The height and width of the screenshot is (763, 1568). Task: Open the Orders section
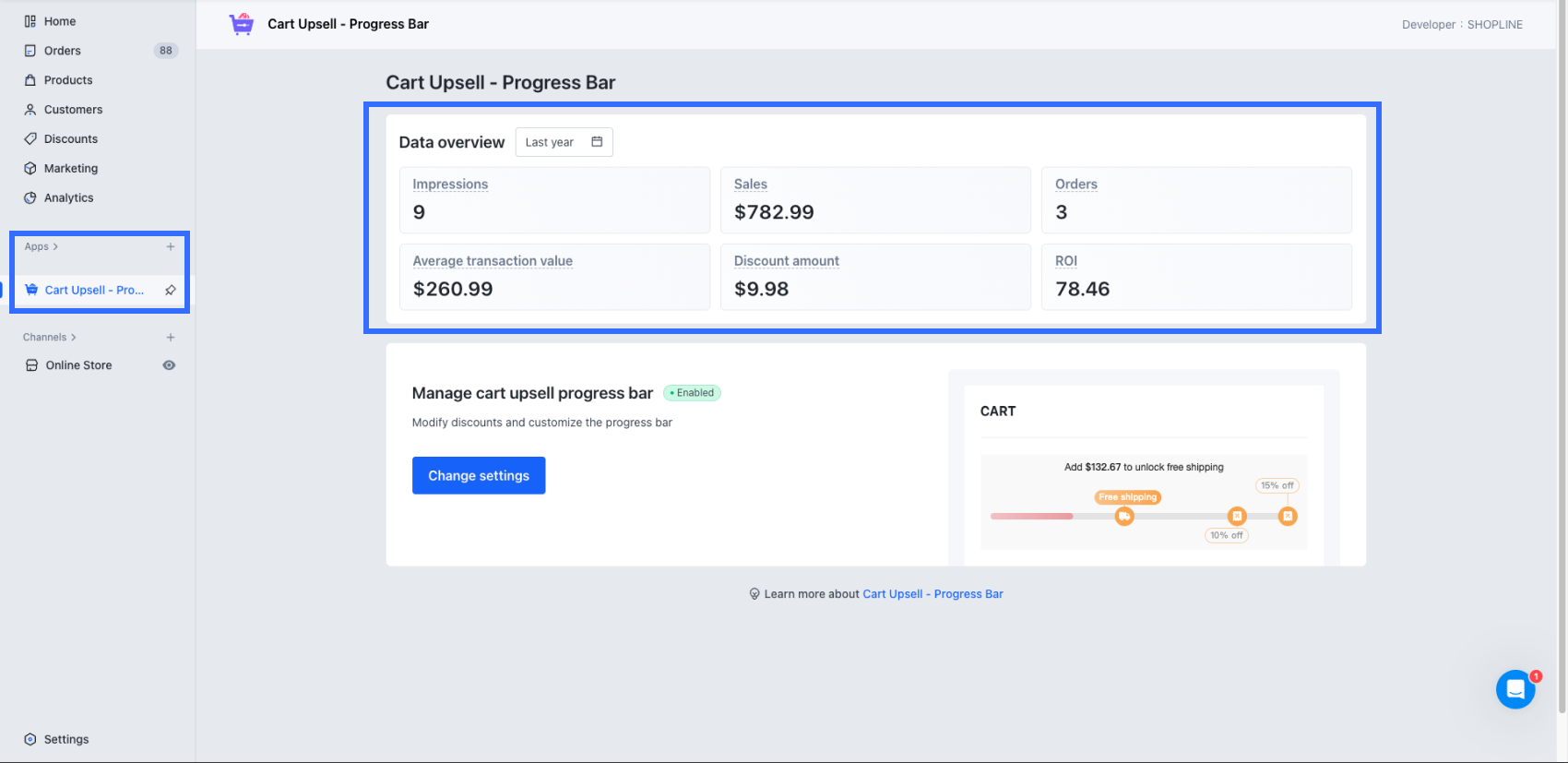pyautogui.click(x=63, y=51)
